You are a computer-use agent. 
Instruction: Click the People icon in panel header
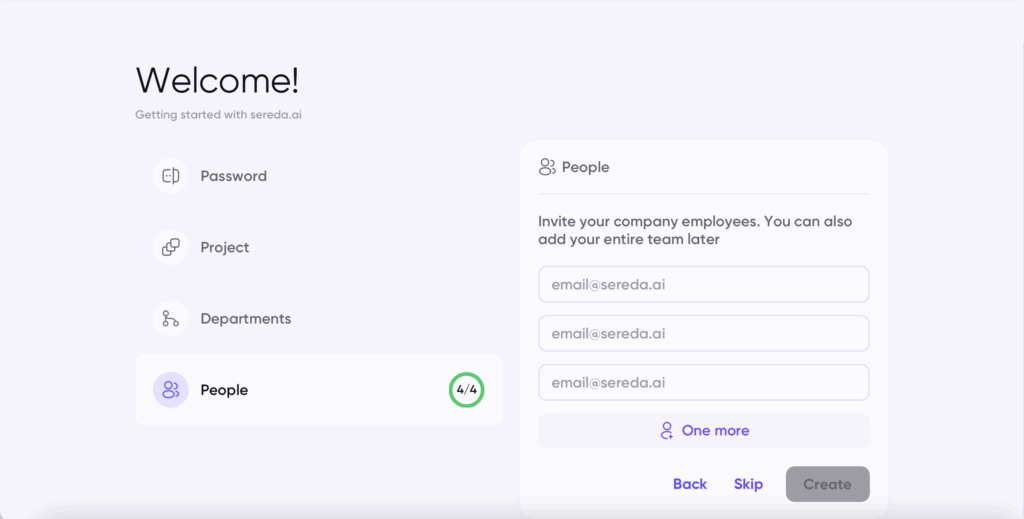(x=547, y=167)
